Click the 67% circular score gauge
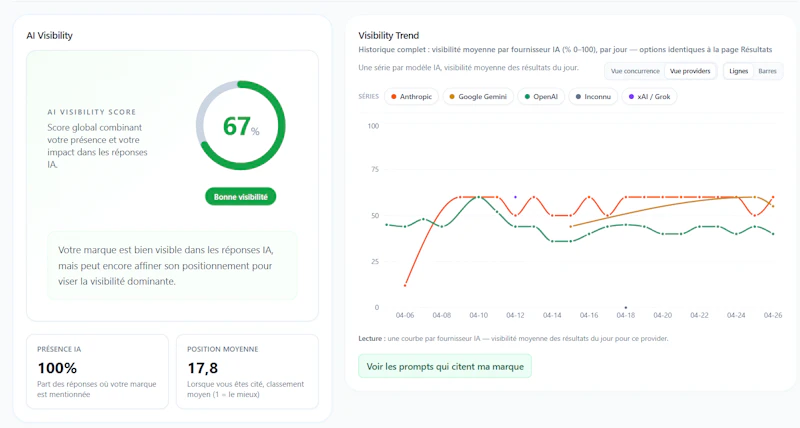Screen dimensions: 800x428 [241, 125]
